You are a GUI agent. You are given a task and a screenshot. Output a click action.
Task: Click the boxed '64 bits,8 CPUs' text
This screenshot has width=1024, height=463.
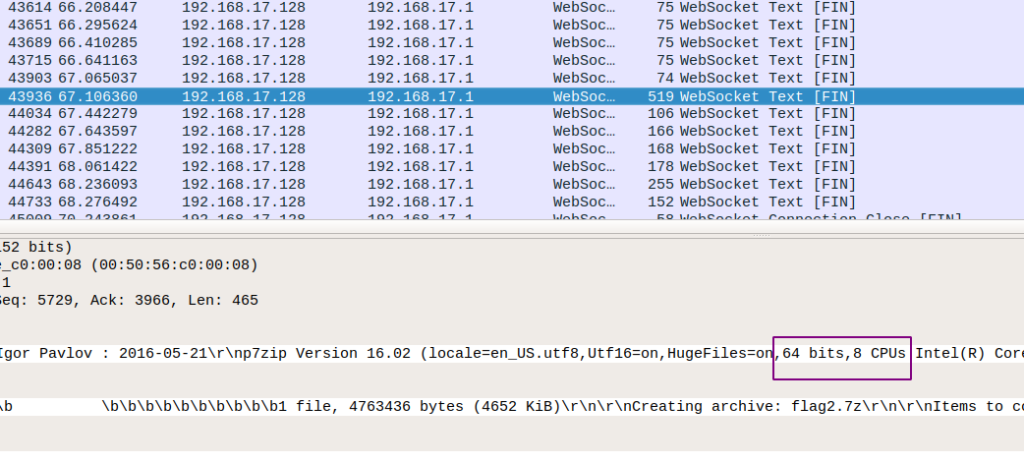click(842, 355)
